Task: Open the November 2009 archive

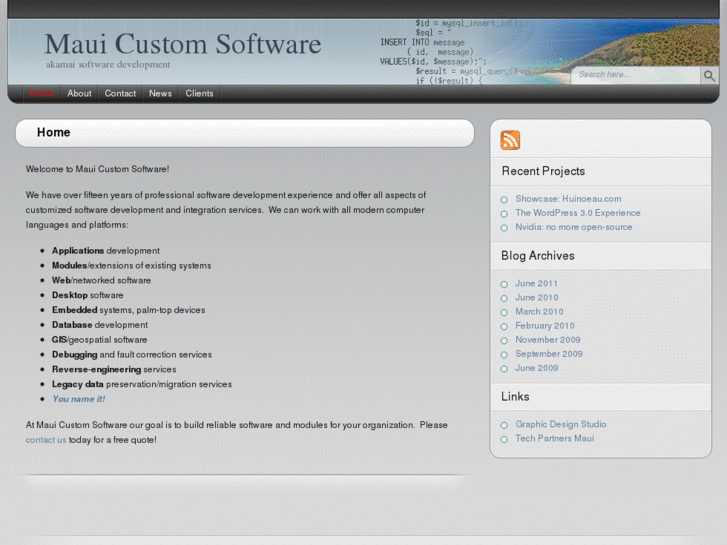Action: click(547, 340)
